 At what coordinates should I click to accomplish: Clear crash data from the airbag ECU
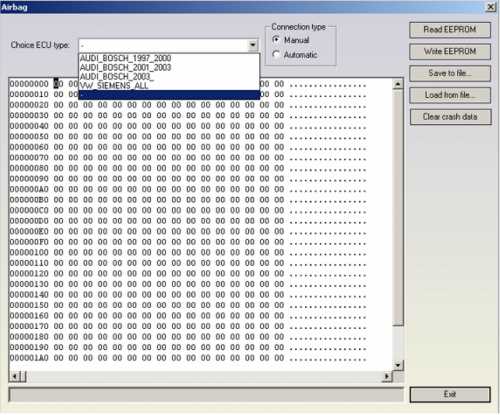450,117
